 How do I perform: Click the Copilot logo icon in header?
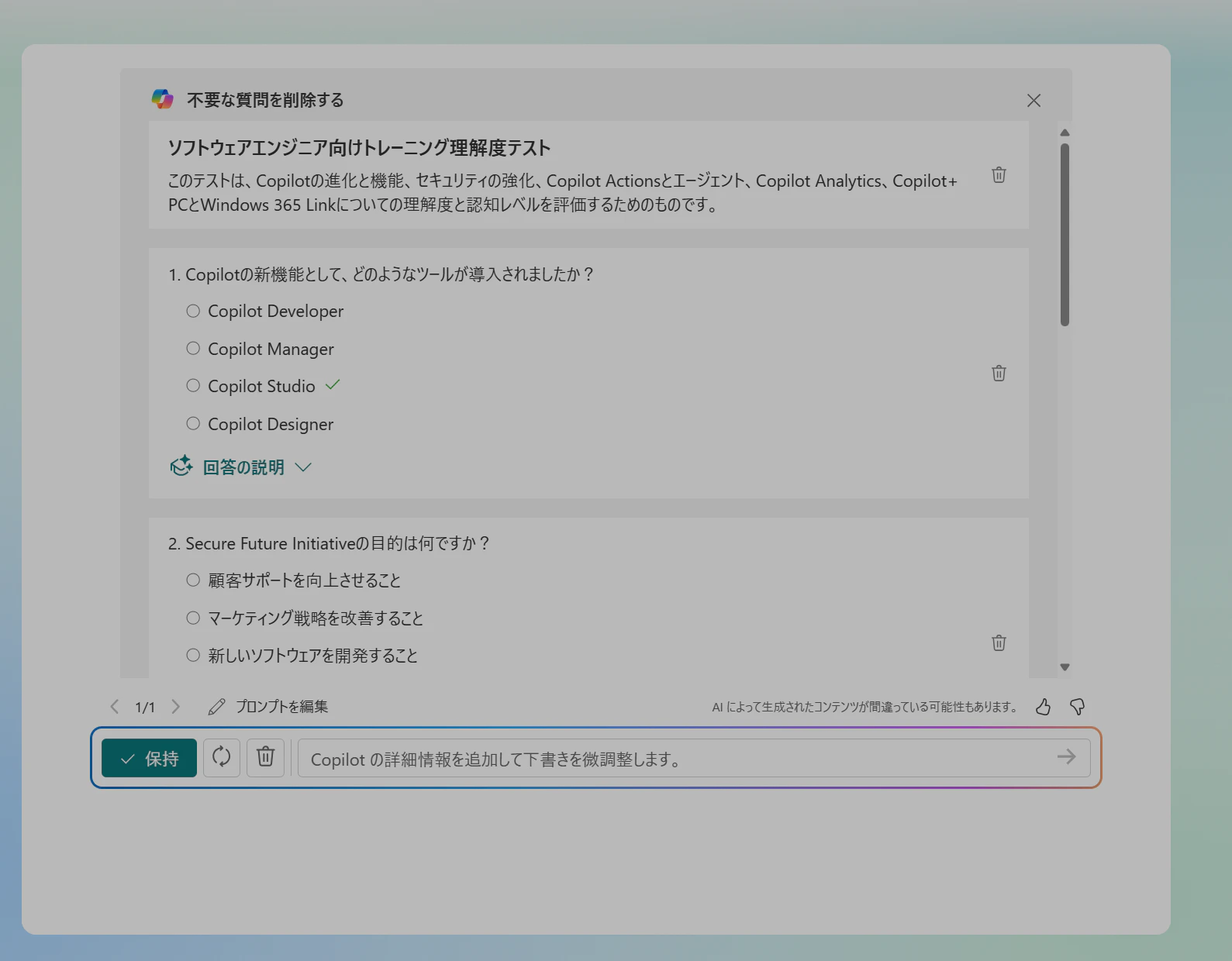(x=162, y=99)
